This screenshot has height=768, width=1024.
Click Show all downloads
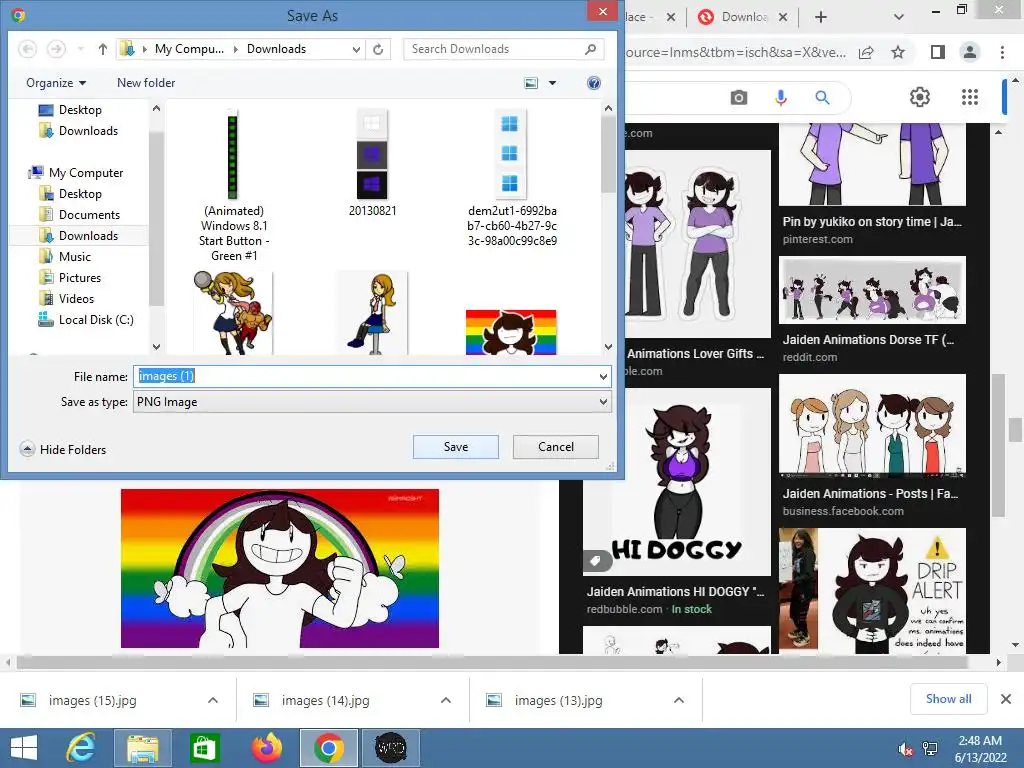coord(948,699)
